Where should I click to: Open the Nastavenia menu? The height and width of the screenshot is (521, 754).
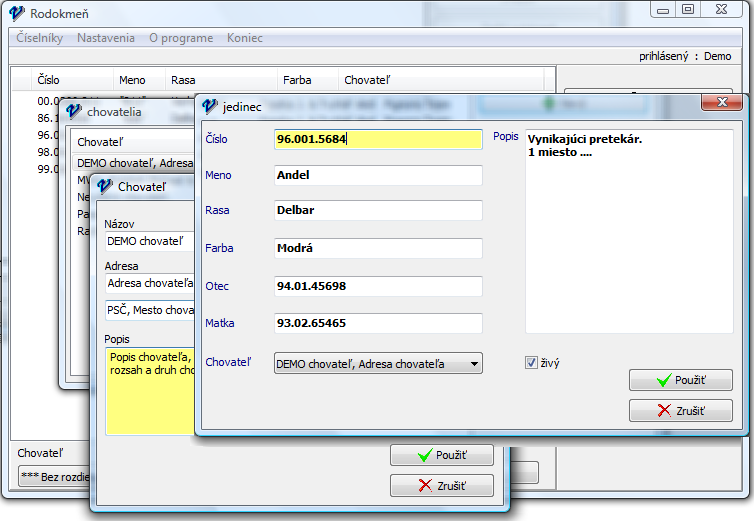[x=106, y=38]
